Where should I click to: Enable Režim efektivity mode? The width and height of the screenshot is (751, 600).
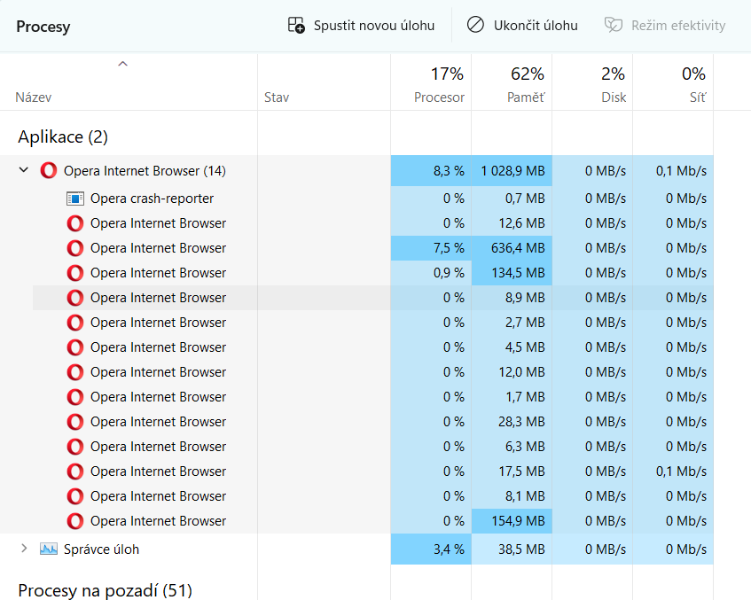point(665,25)
